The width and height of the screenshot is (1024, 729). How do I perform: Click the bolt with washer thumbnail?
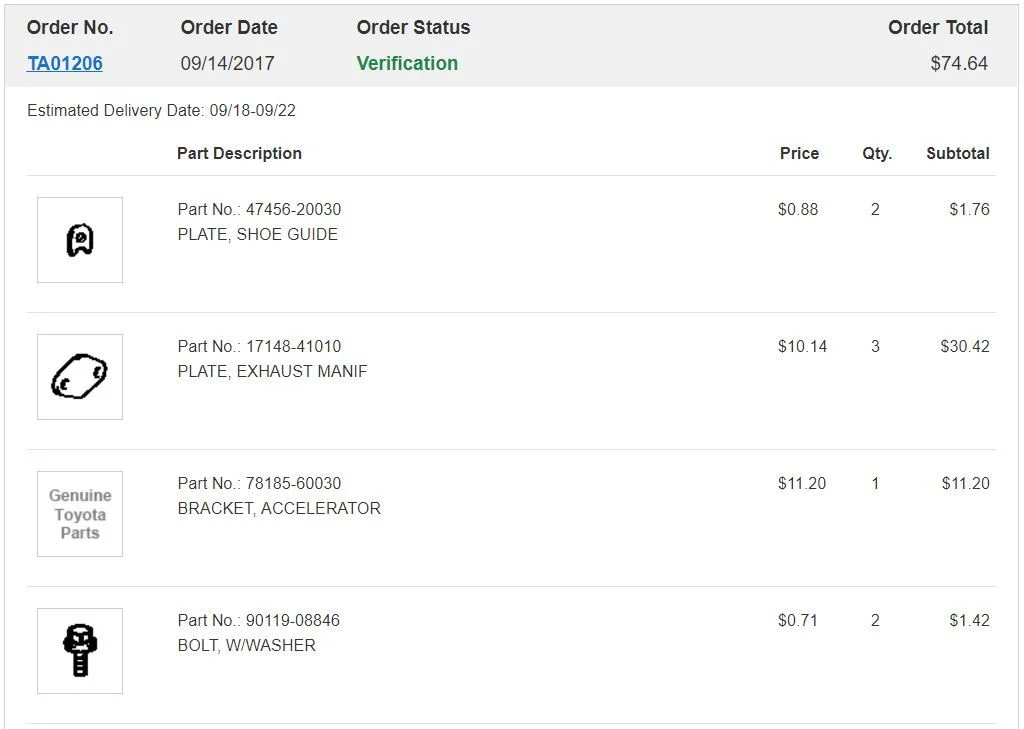click(80, 651)
